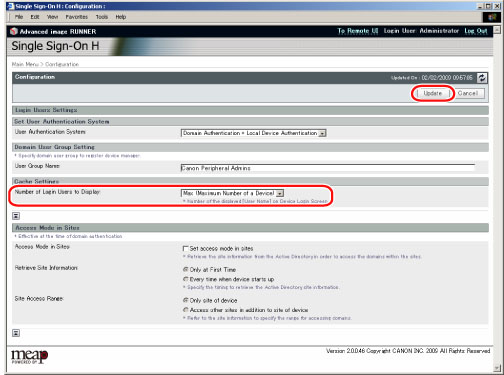Image resolution: width=504 pixels, height=375 pixels.
Task: Click into User Group Name text field
Action: point(328,168)
